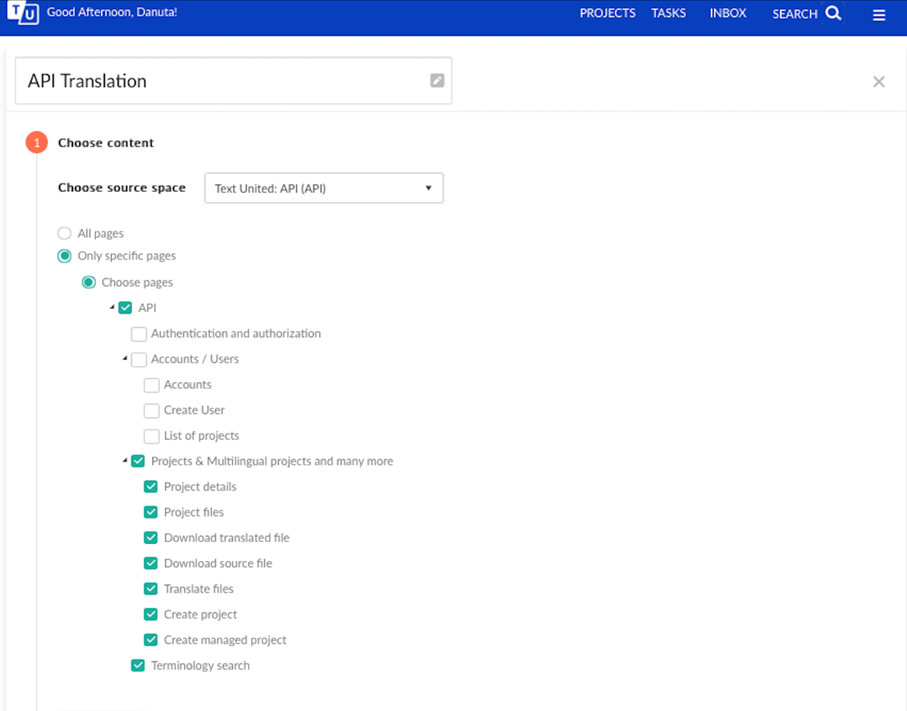Uncheck the Project details checkbox
The height and width of the screenshot is (711, 907).
point(151,487)
